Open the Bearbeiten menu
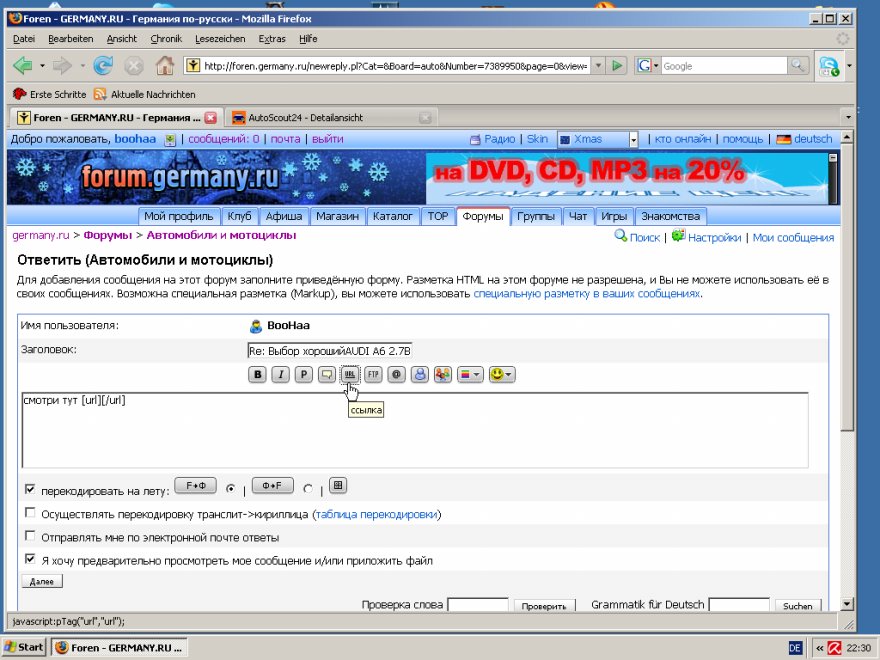The width and height of the screenshot is (880, 660). (71, 39)
